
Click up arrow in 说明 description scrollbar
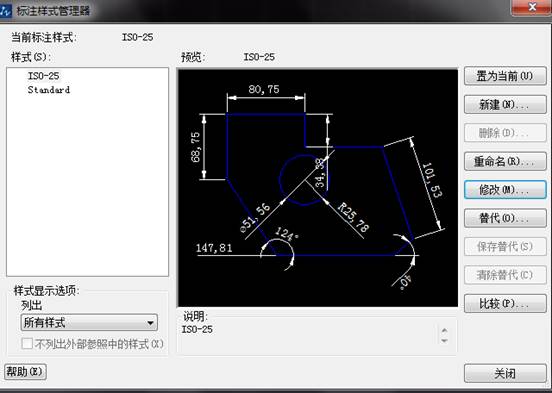click(444, 330)
